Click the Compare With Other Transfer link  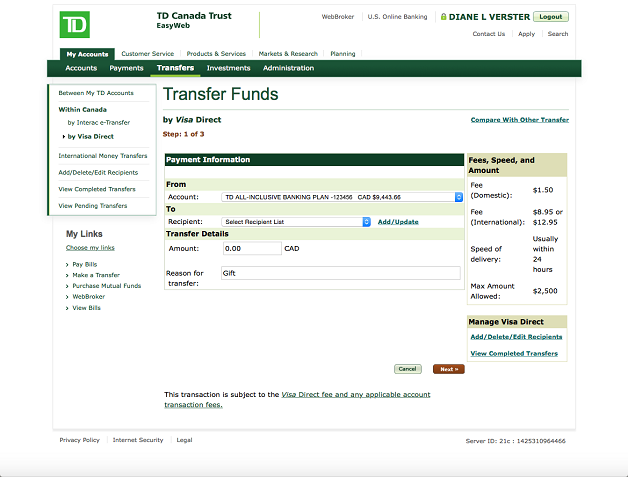[520, 120]
